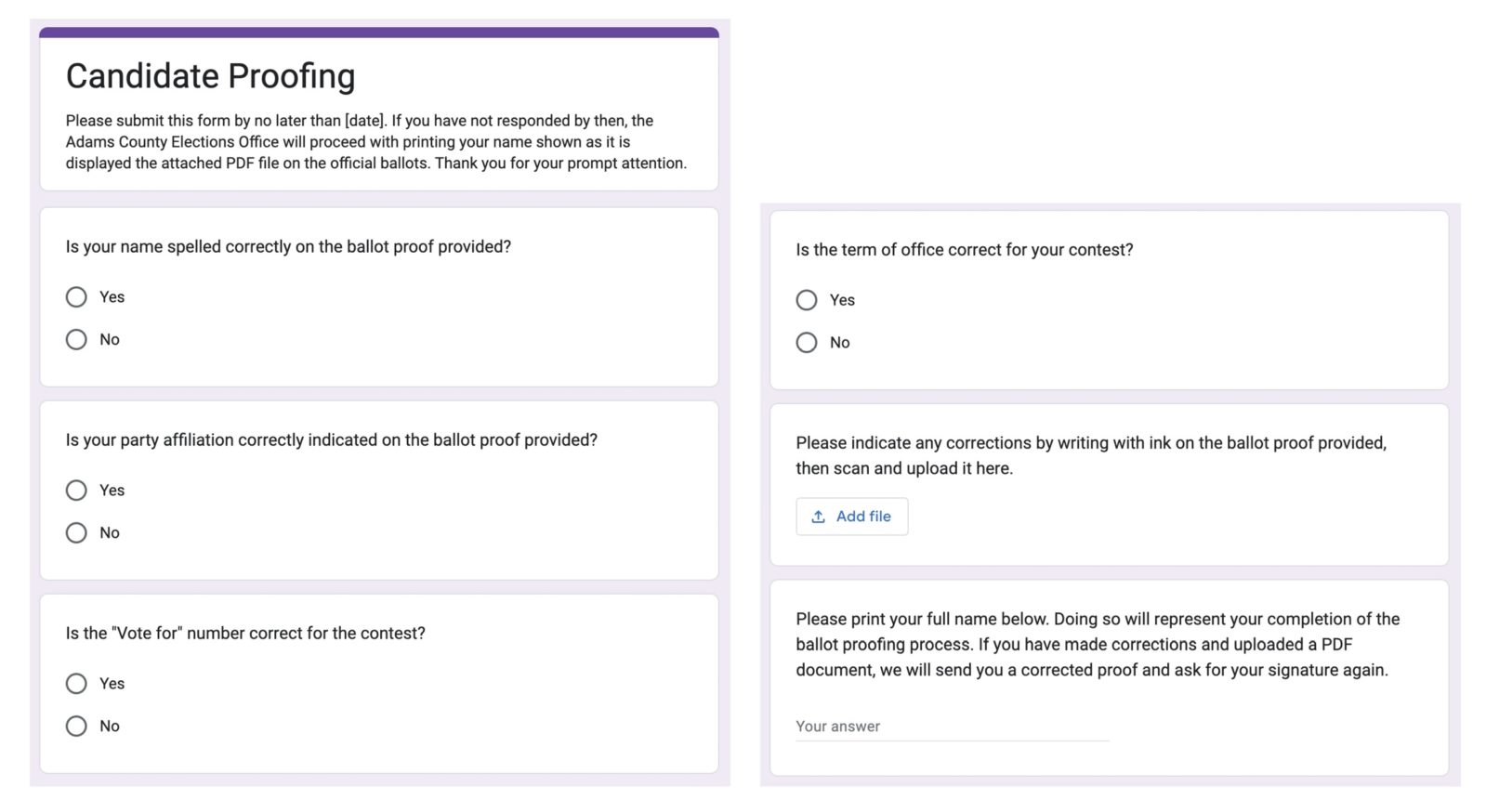This screenshot has width=1486, height=812.
Task: Click the upload arrow icon in Add file
Action: pyautogui.click(x=818, y=517)
